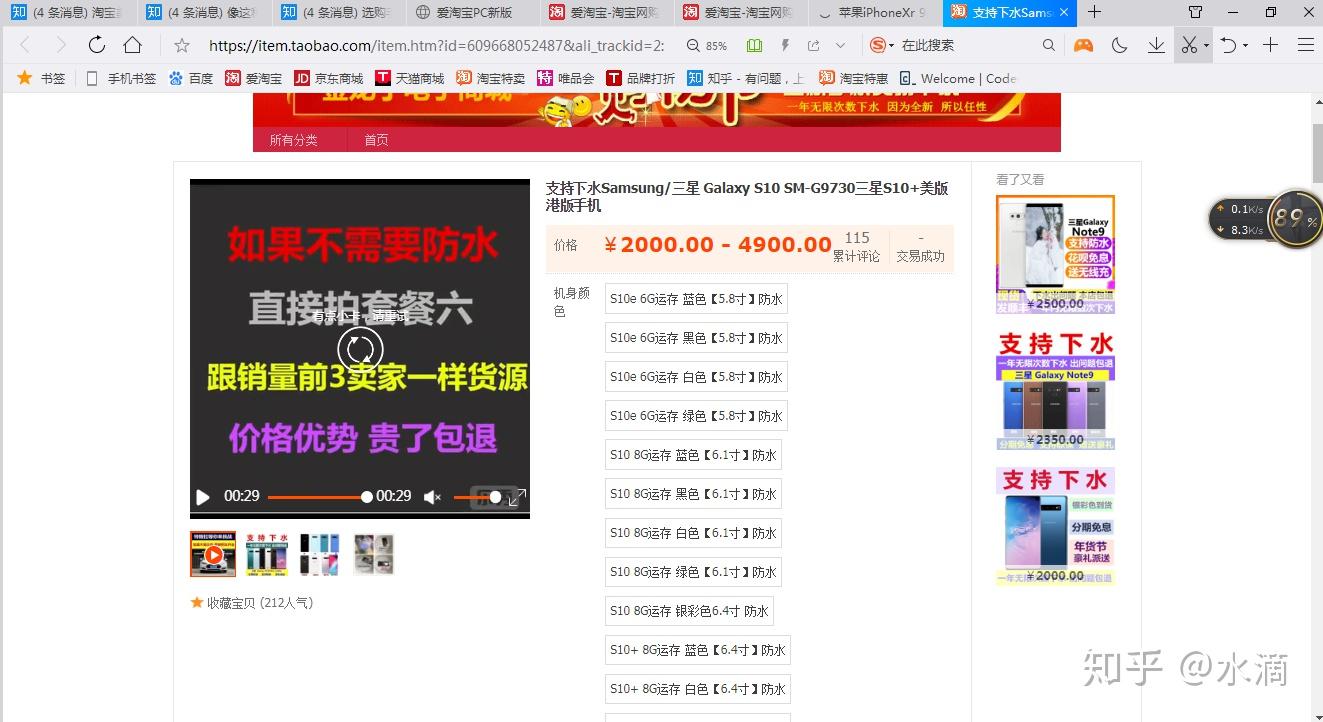Screen dimensions: 1323x722
Task: Switch to the 爱淘宝PC新版 tab
Action: pos(473,12)
